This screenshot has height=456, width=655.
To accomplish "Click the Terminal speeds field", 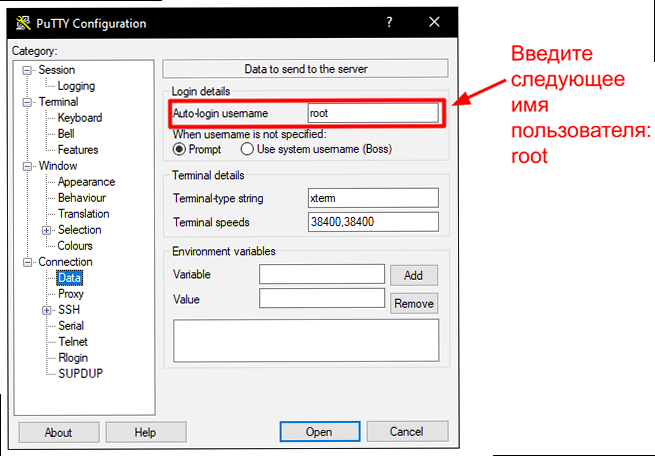I will (x=373, y=222).
